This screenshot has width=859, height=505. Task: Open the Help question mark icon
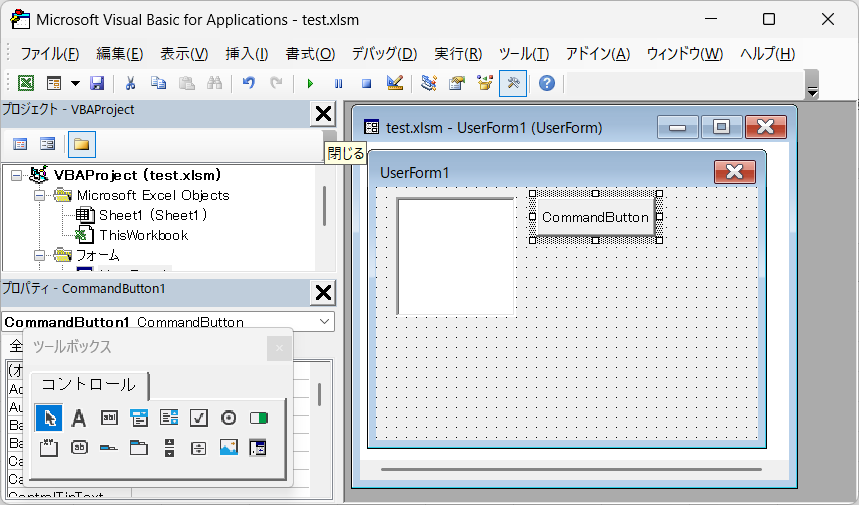pyautogui.click(x=547, y=83)
